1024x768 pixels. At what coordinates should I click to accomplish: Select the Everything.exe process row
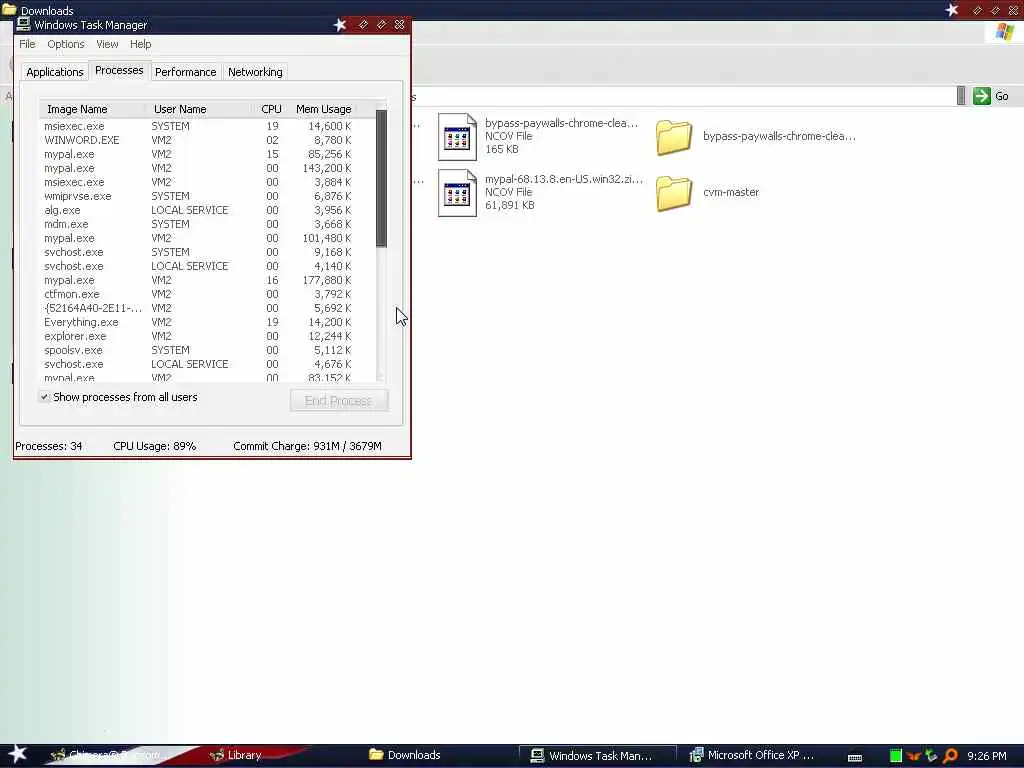click(x=198, y=322)
